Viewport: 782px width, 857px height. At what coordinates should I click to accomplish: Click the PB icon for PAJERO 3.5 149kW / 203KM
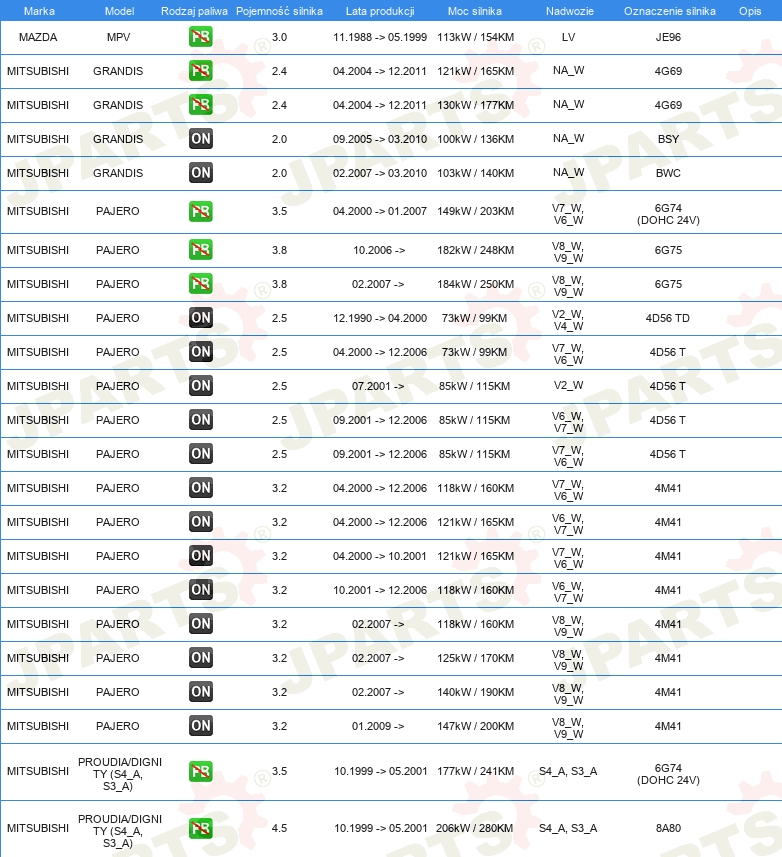[201, 212]
